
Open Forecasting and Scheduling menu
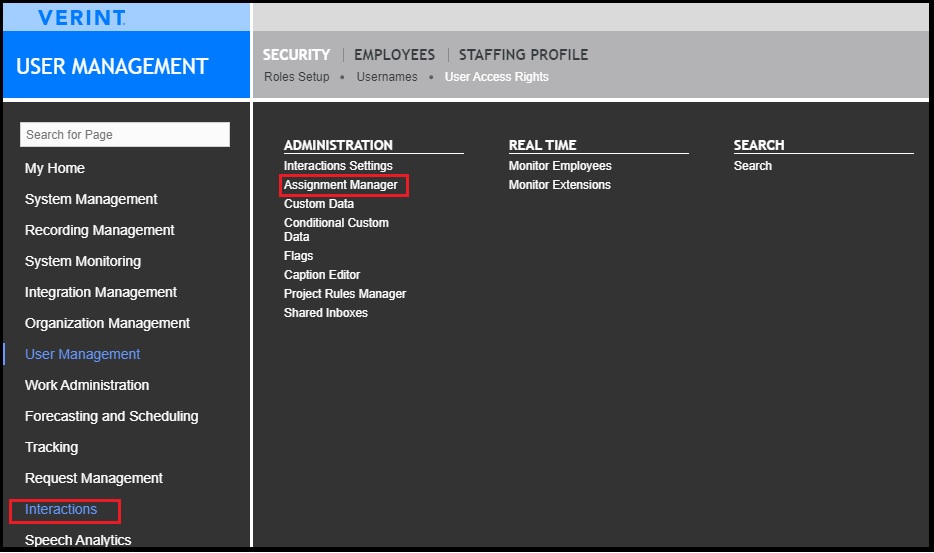[x=111, y=416]
